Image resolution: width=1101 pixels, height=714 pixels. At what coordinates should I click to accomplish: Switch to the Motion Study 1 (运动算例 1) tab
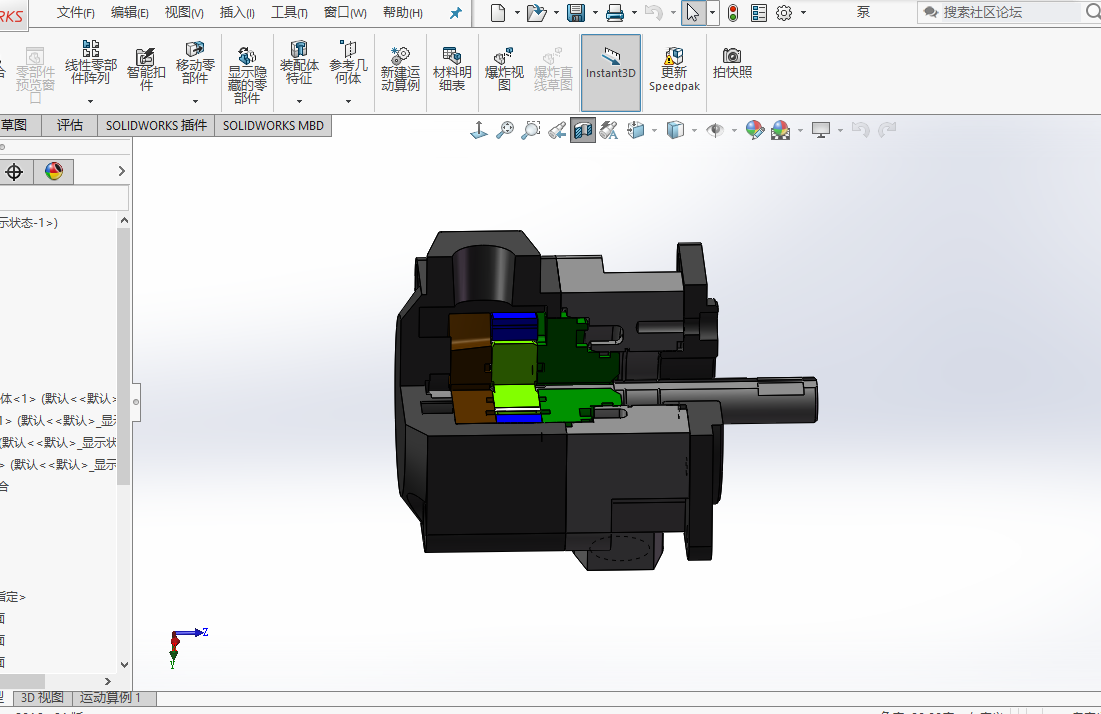pyautogui.click(x=111, y=698)
